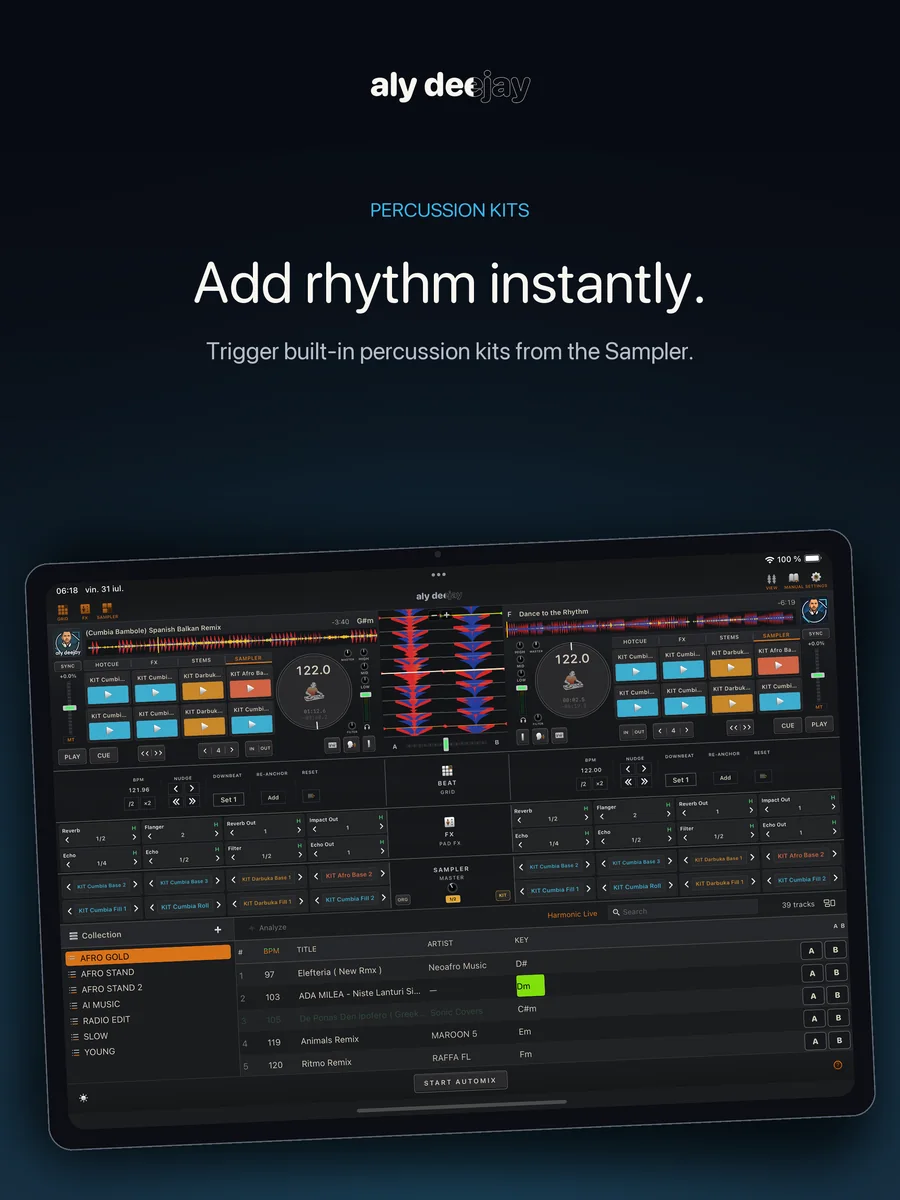Image resolution: width=900 pixels, height=1200 pixels.
Task: Play the left deck top KIT Darbuk sample pad
Action: coord(203,691)
